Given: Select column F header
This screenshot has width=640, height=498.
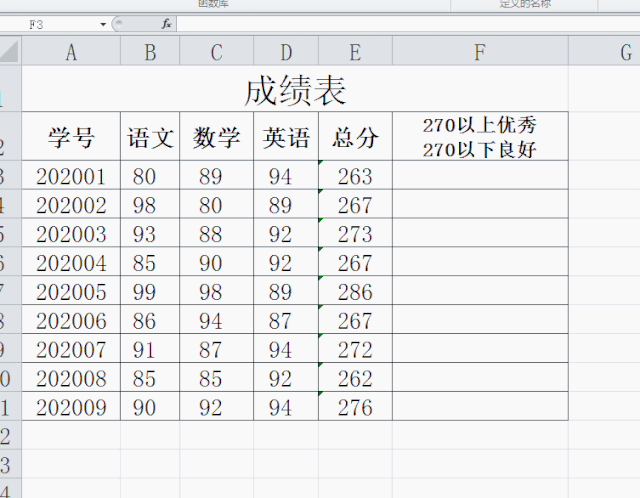Looking at the screenshot, I should pyautogui.click(x=480, y=51).
